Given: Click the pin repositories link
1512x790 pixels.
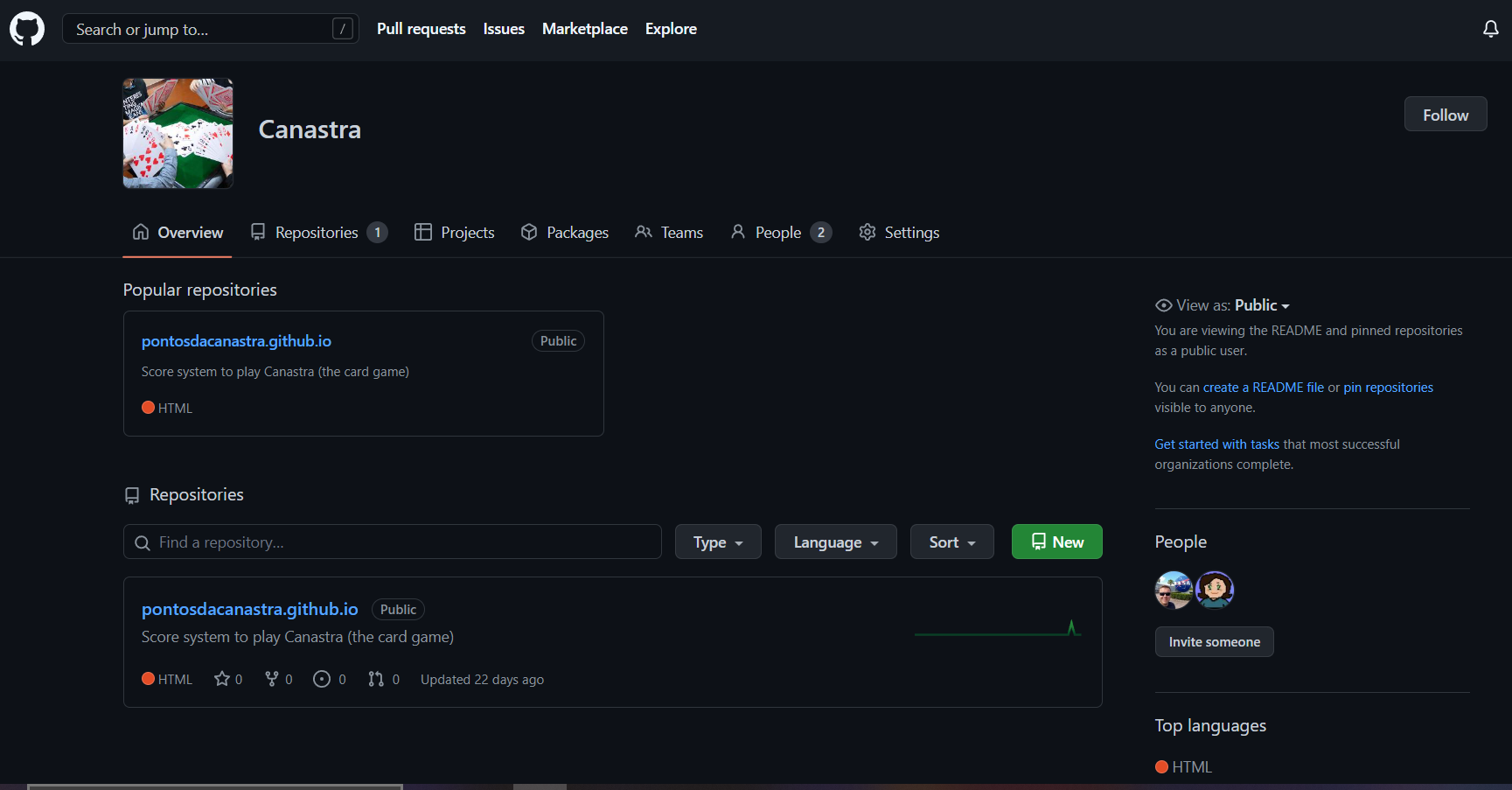Looking at the screenshot, I should [x=1389, y=388].
